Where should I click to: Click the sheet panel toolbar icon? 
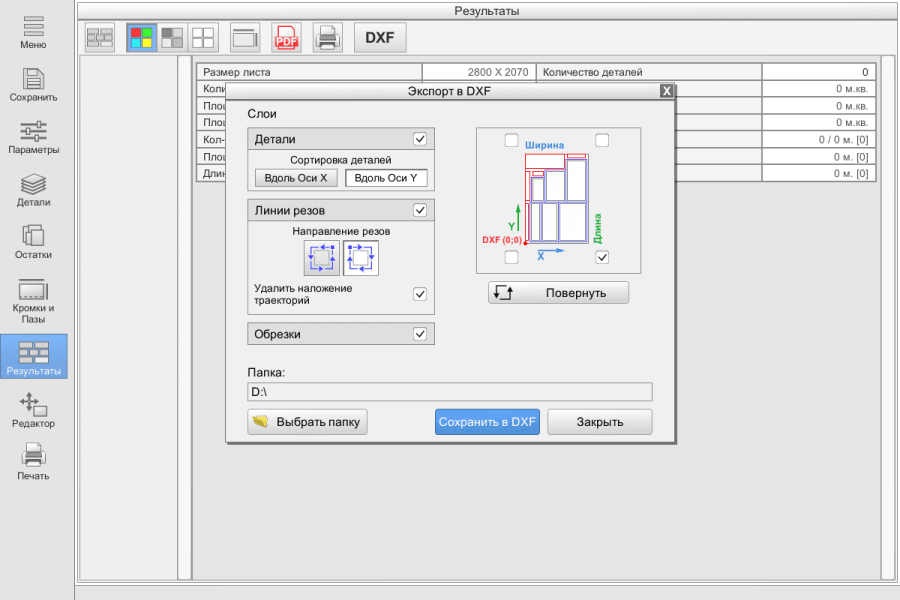point(245,38)
